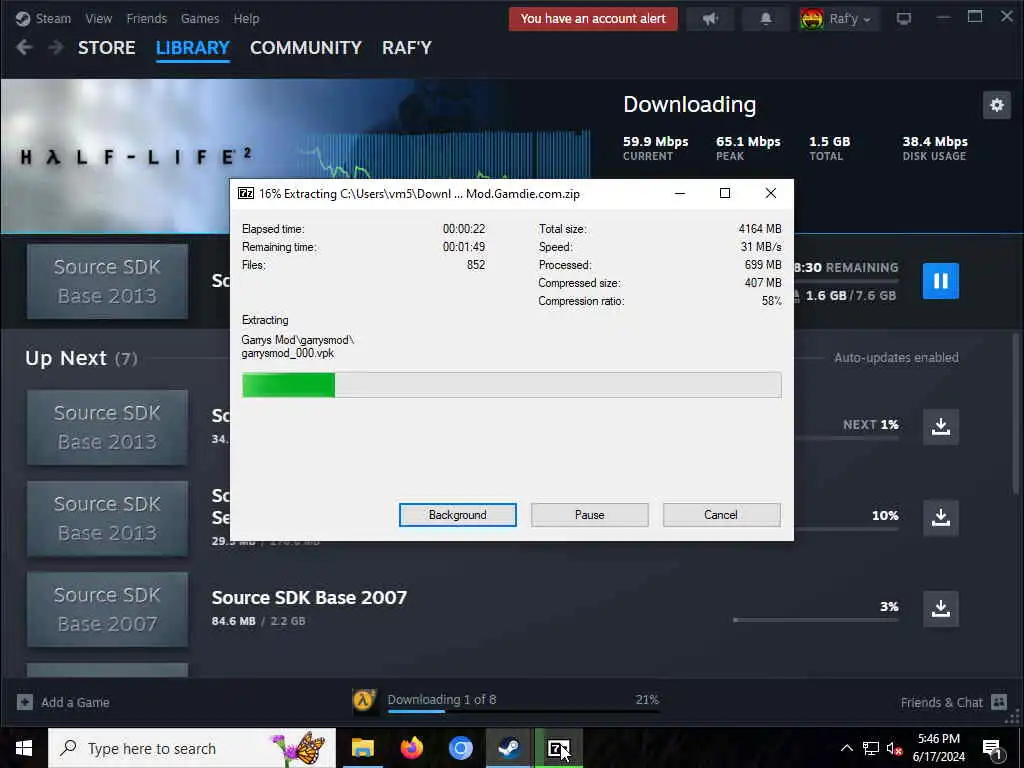The height and width of the screenshot is (768, 1024).
Task: Navigate forward with the right arrow
Action: pos(56,47)
